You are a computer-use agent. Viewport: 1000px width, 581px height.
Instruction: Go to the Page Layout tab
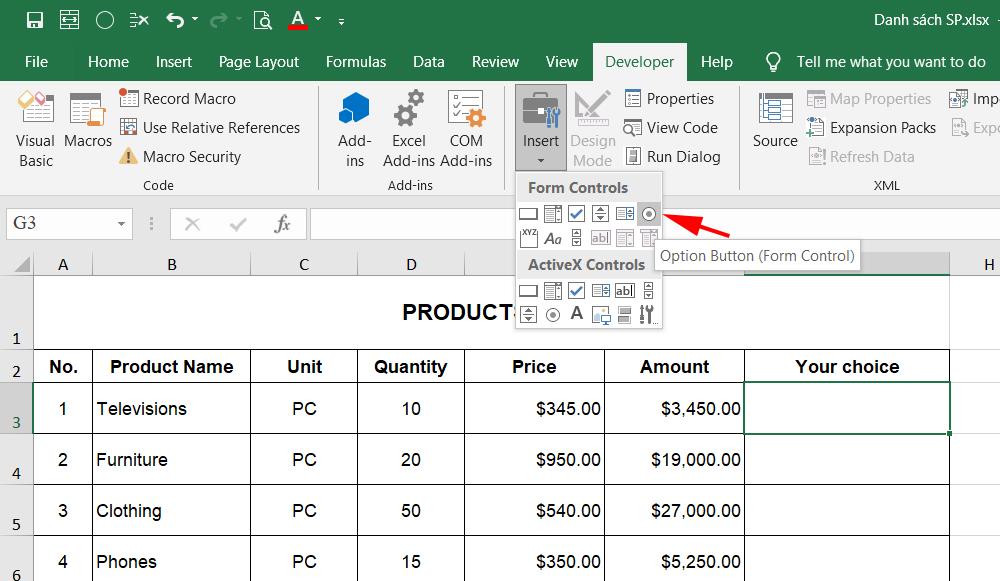[x=259, y=62]
